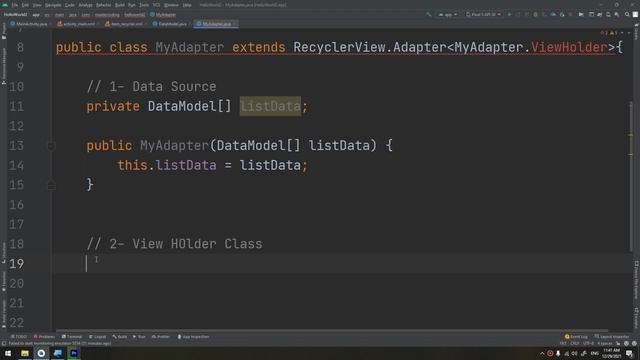Collapse the constructor at line 13 fold marker
Image resolution: width=640 pixels, height=360 pixels.
pyautogui.click(x=51, y=146)
